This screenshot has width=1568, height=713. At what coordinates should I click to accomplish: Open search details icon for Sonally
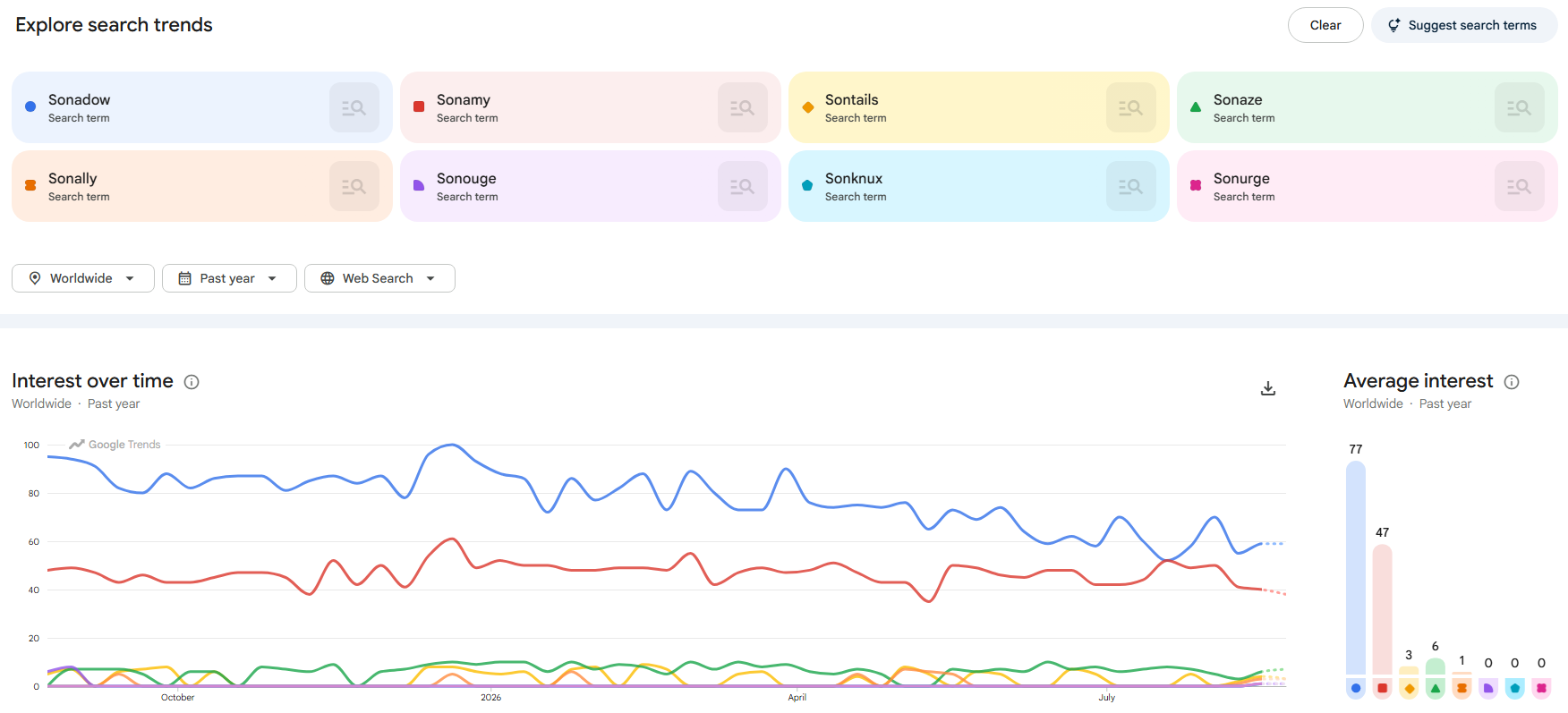tap(354, 186)
